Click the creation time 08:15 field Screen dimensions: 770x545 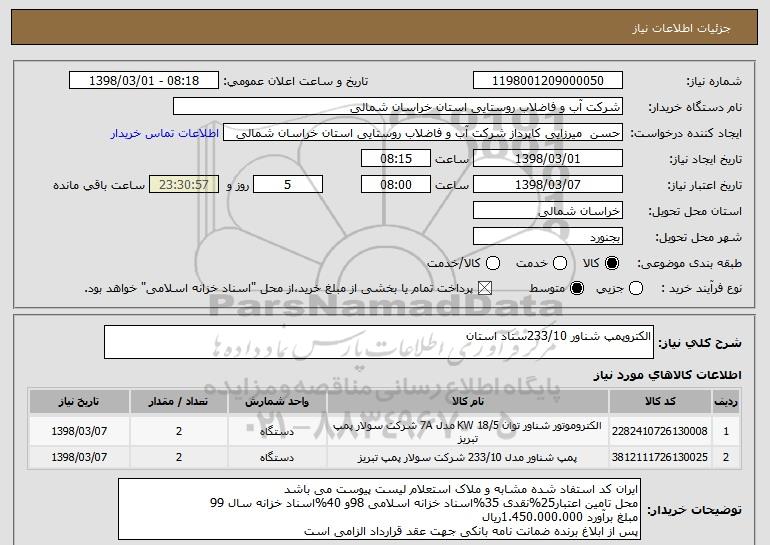pyautogui.click(x=396, y=159)
